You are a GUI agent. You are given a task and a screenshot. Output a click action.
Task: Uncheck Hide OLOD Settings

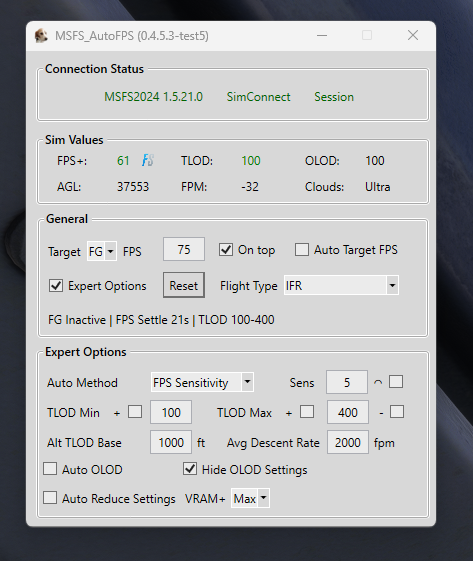(x=190, y=469)
